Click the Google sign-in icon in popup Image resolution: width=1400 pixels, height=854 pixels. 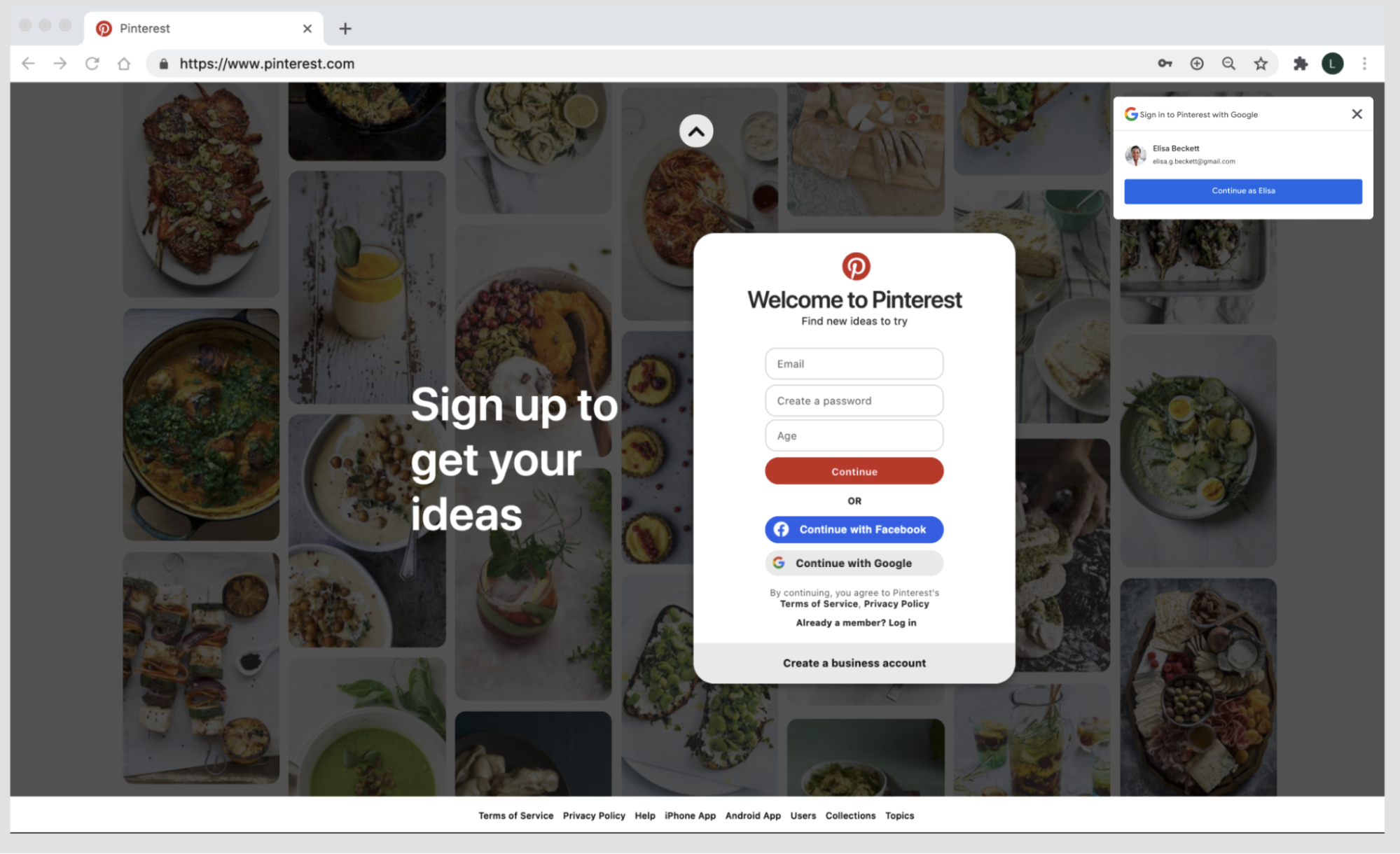pos(1131,113)
